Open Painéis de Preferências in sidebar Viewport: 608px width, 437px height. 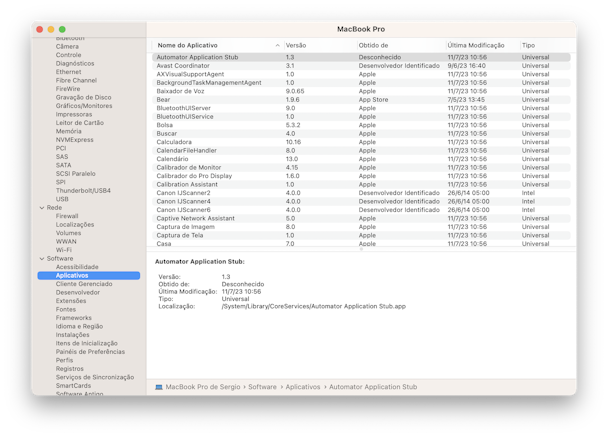tap(90, 352)
